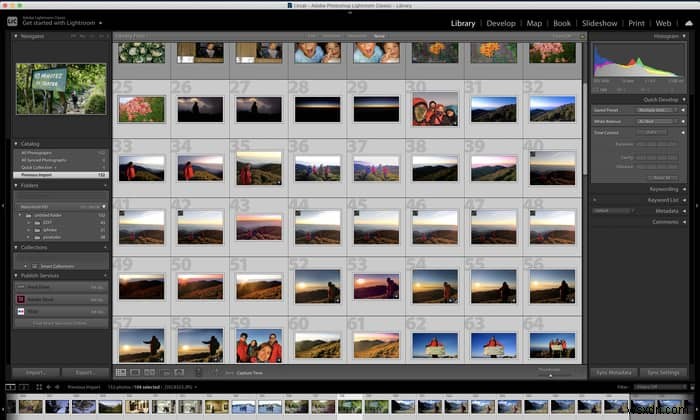Screen dimensions: 700x420
Task: Go back with the left arrow
Action: pyautogui.click(x=49, y=387)
